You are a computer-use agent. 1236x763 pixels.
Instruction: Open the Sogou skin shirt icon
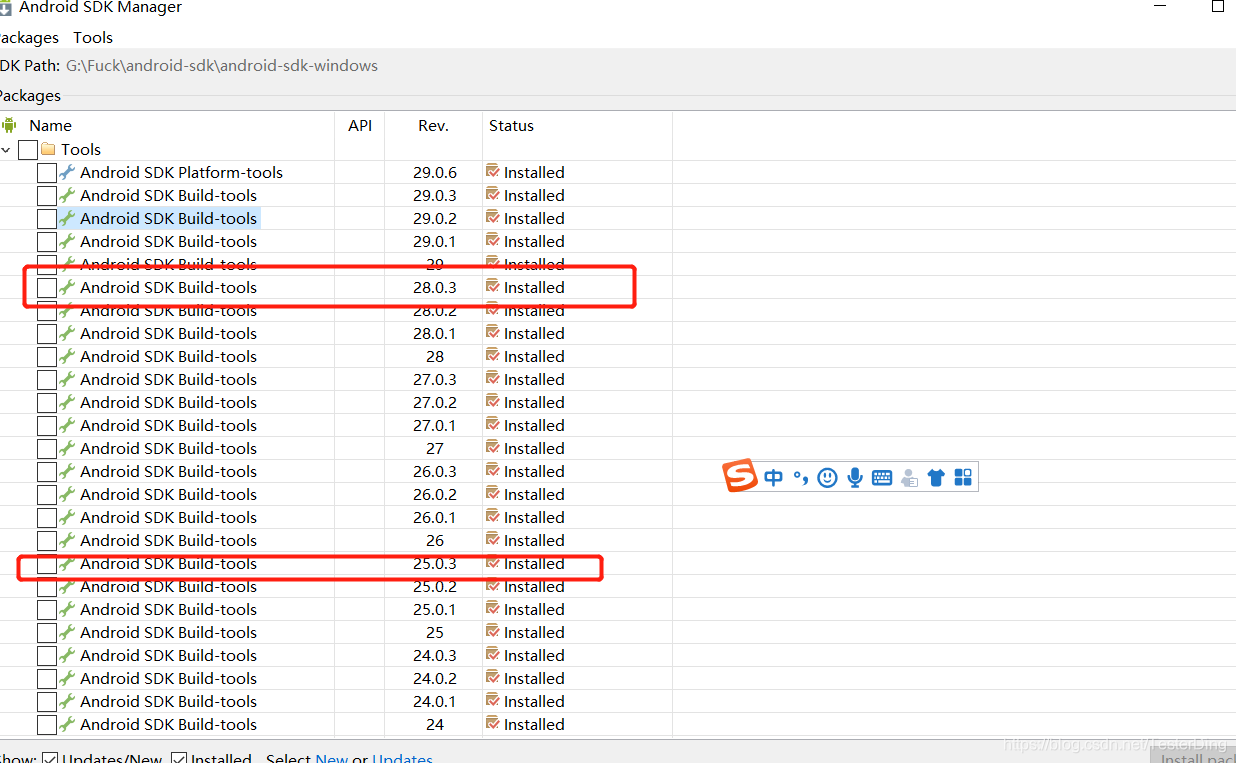(x=936, y=478)
